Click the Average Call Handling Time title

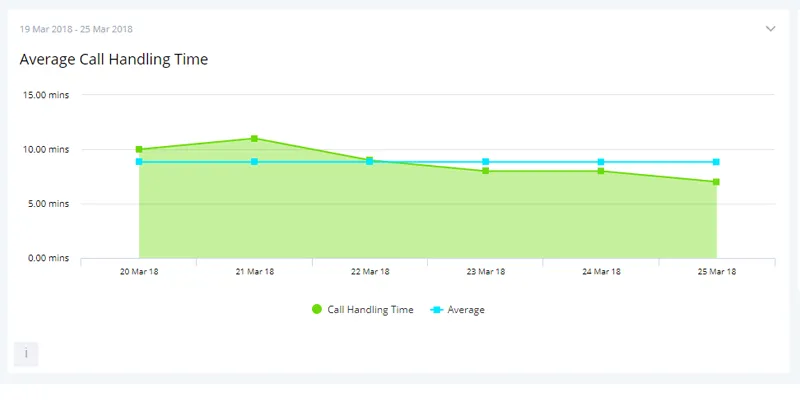click(114, 59)
